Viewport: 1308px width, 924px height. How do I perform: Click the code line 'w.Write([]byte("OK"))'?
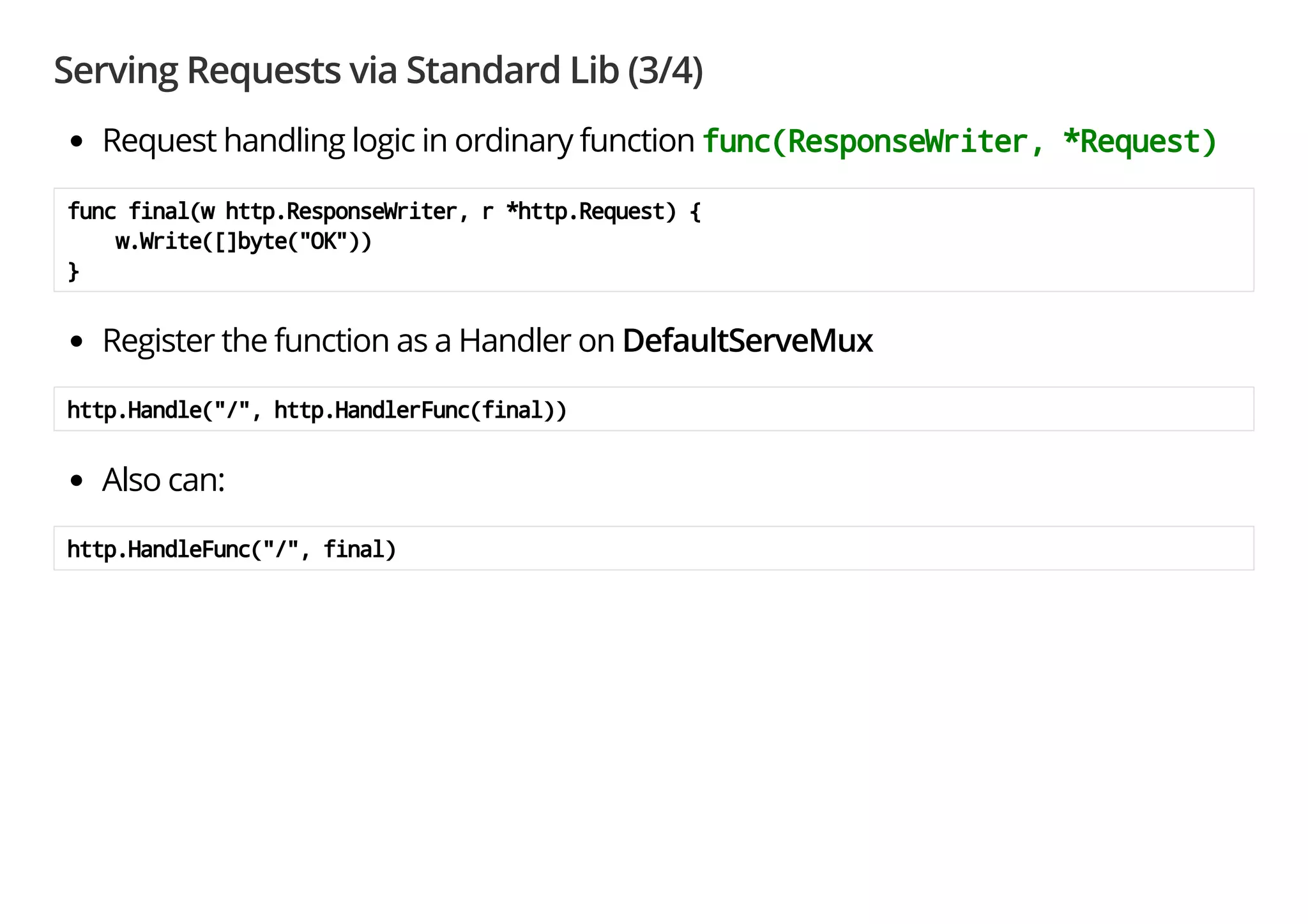243,241
